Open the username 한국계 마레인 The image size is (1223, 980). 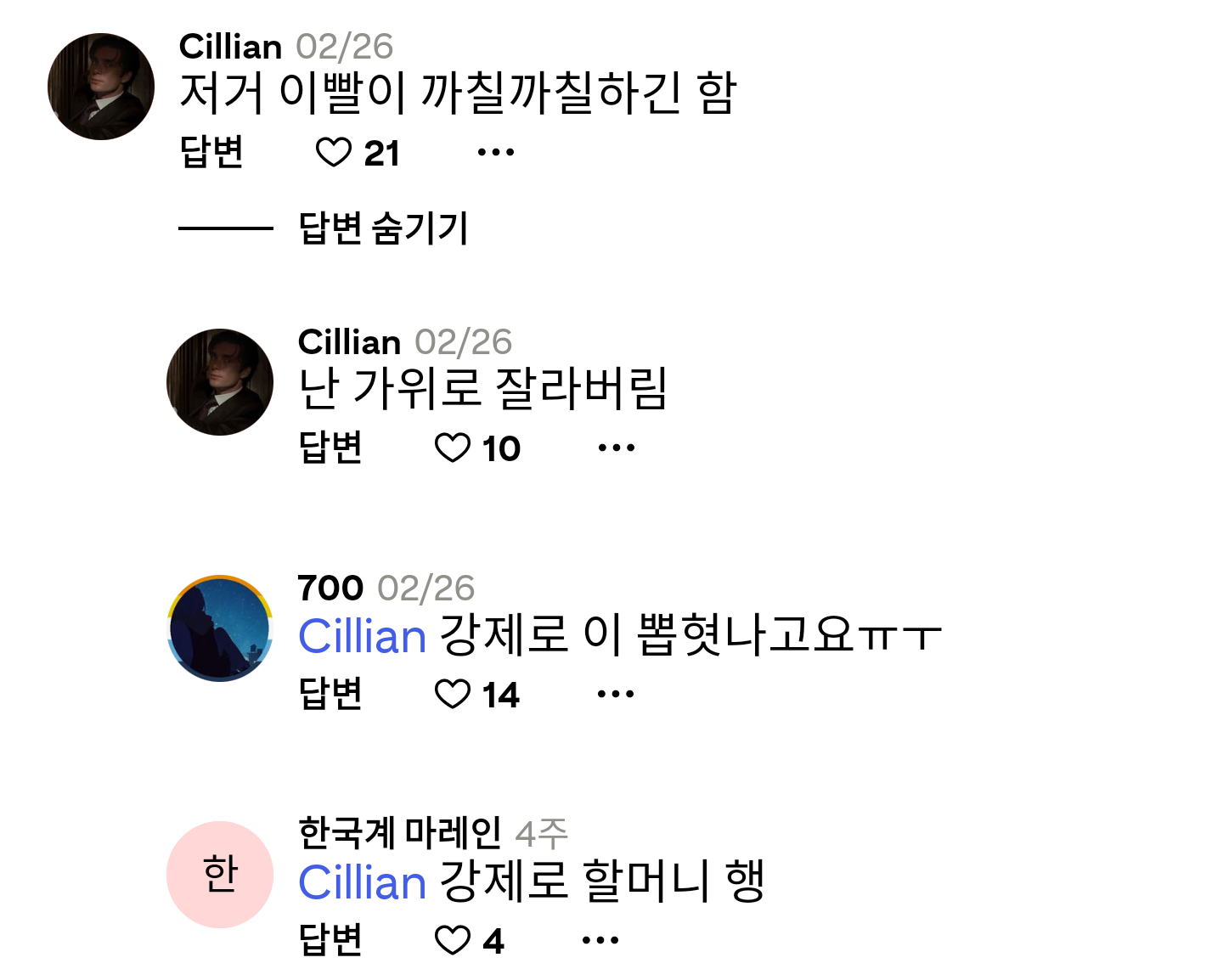400,833
